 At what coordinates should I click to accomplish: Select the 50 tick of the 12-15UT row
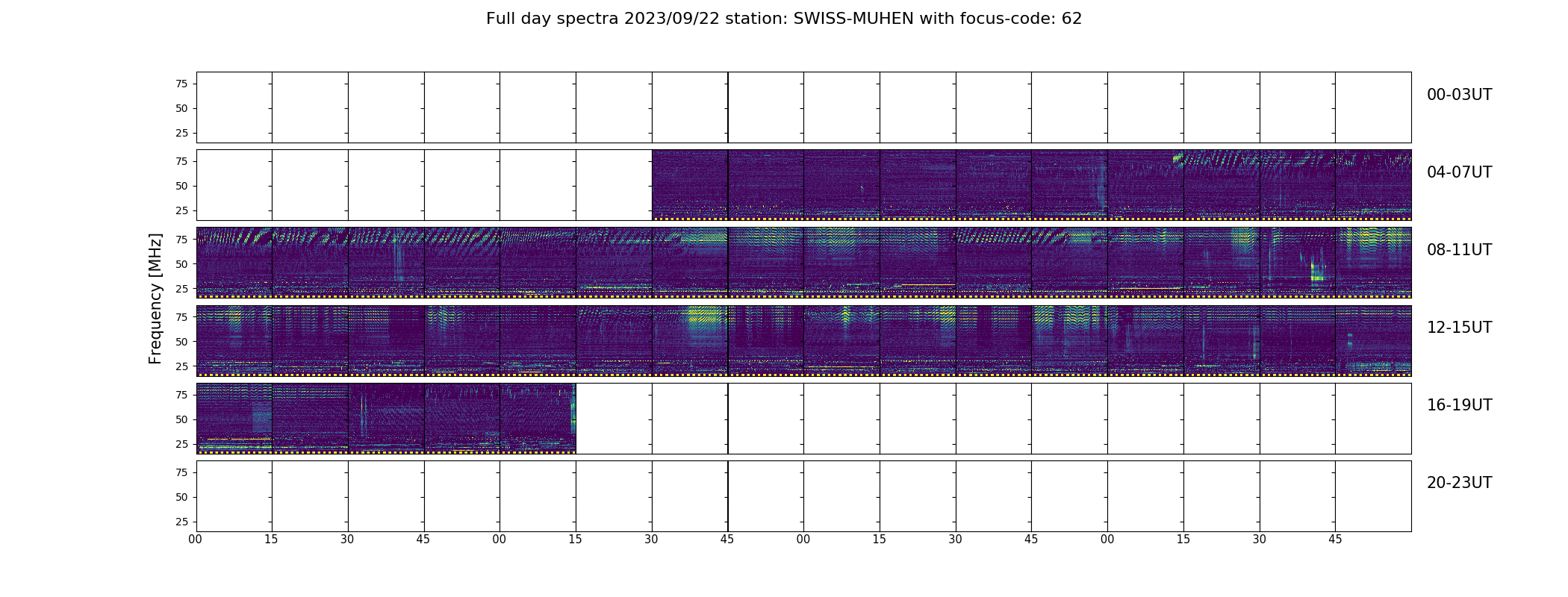point(181,341)
